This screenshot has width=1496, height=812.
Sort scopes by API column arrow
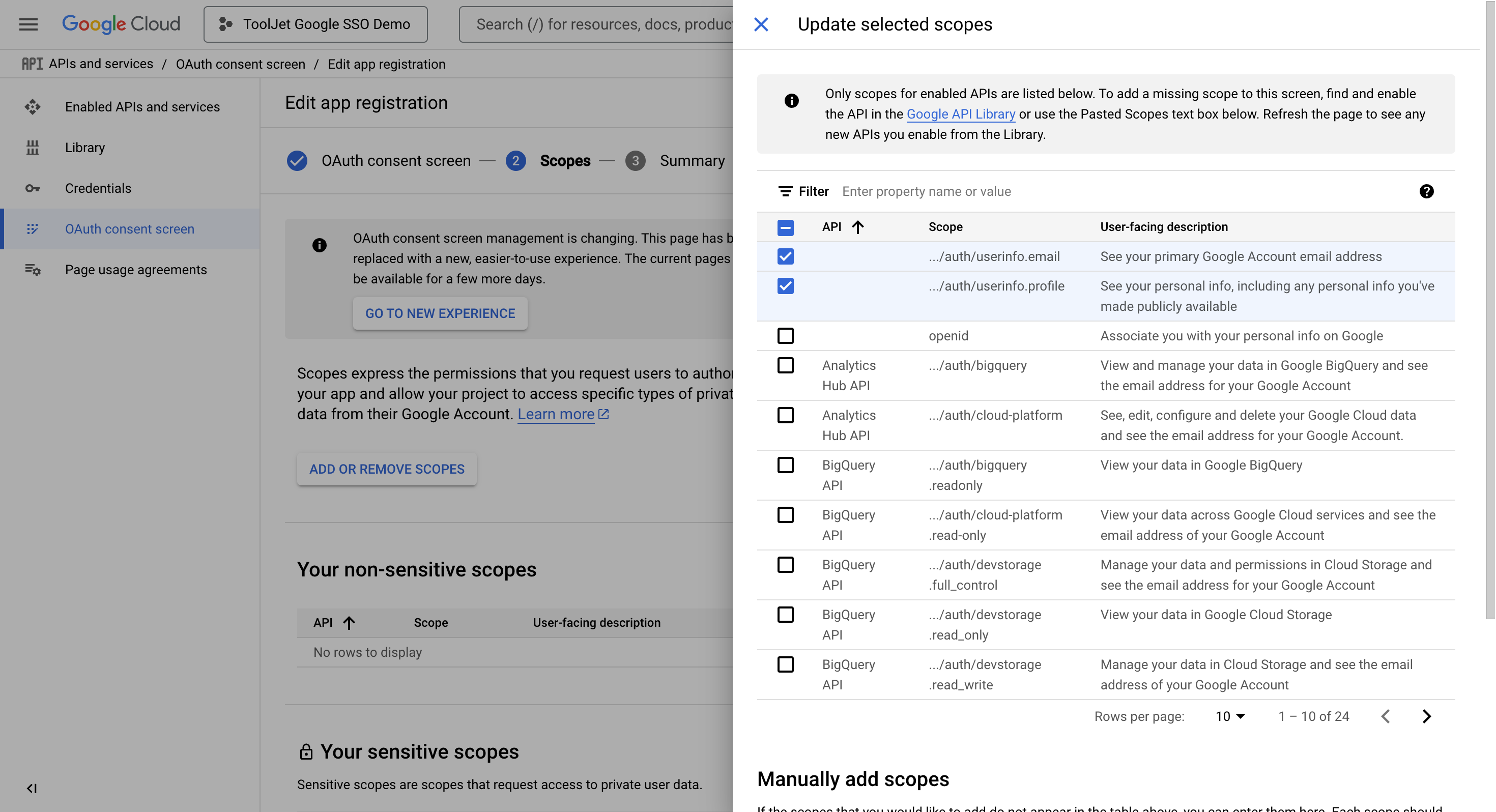[x=858, y=227]
